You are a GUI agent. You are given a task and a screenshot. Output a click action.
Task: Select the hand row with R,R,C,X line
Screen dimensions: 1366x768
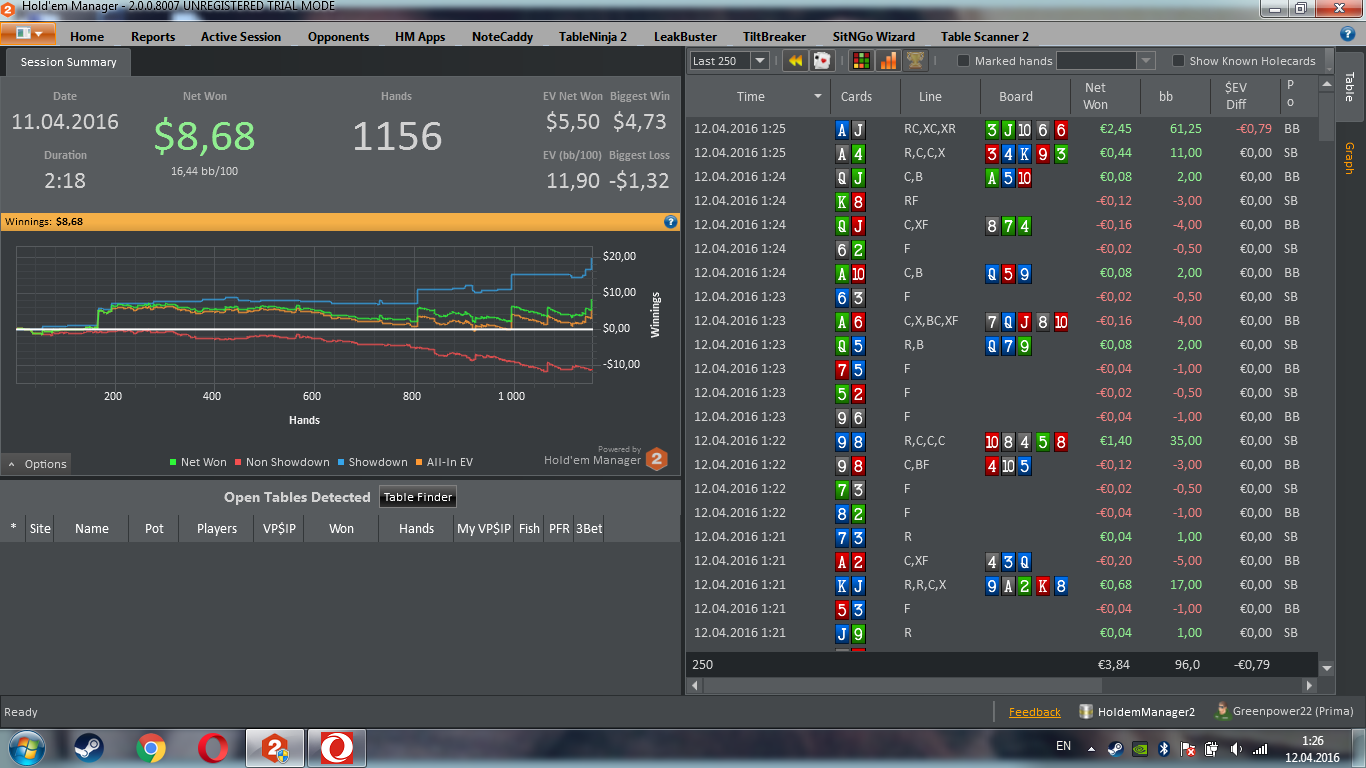[1002, 585]
